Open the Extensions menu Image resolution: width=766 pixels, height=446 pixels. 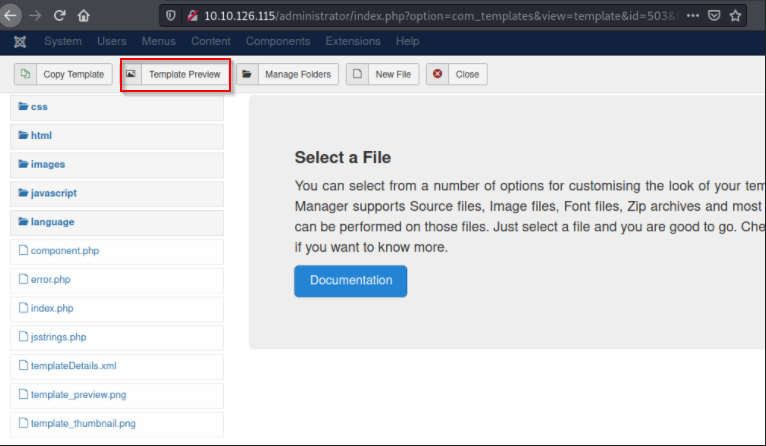tap(353, 41)
